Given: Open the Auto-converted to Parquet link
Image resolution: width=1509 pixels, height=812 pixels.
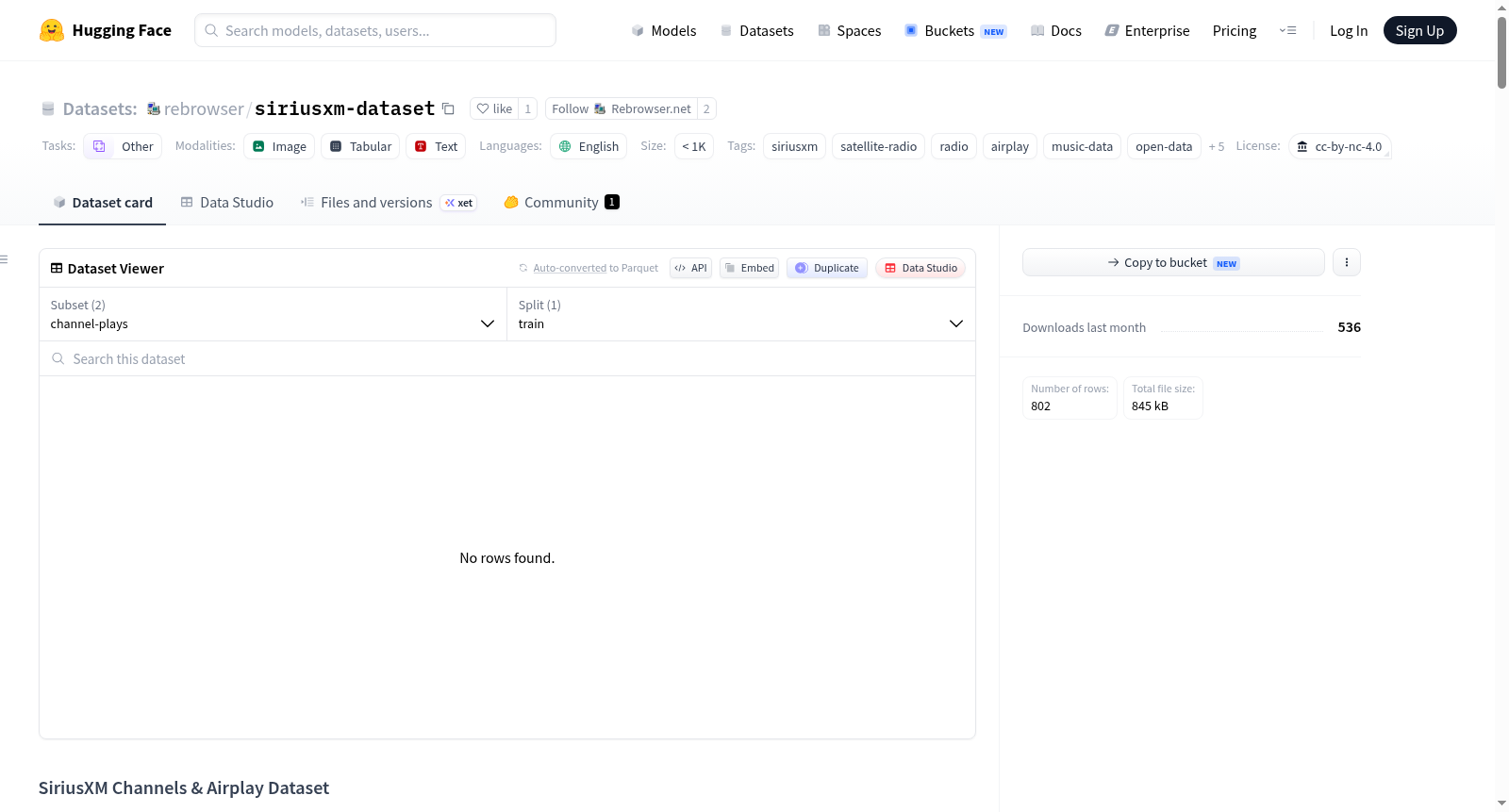Looking at the screenshot, I should [570, 268].
